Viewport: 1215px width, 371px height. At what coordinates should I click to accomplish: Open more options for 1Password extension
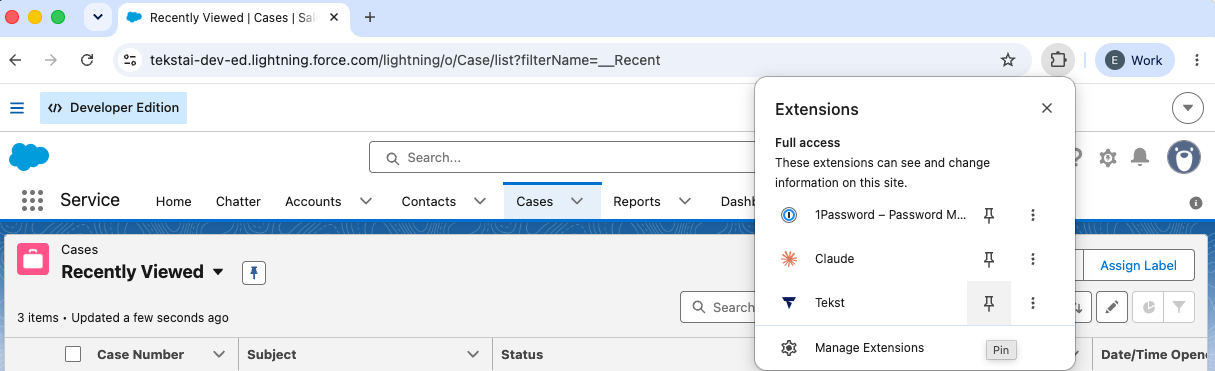pyautogui.click(x=1033, y=215)
